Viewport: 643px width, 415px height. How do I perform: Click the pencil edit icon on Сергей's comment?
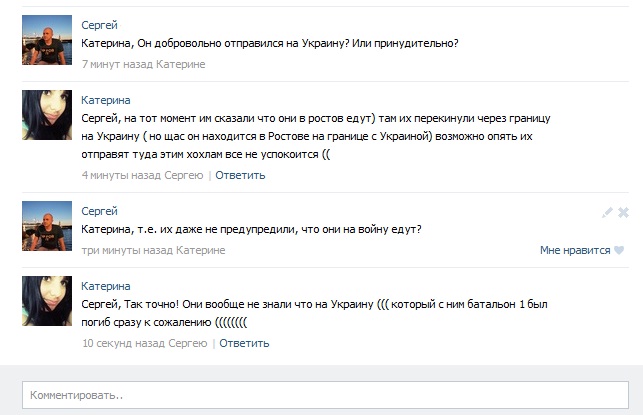pos(607,212)
